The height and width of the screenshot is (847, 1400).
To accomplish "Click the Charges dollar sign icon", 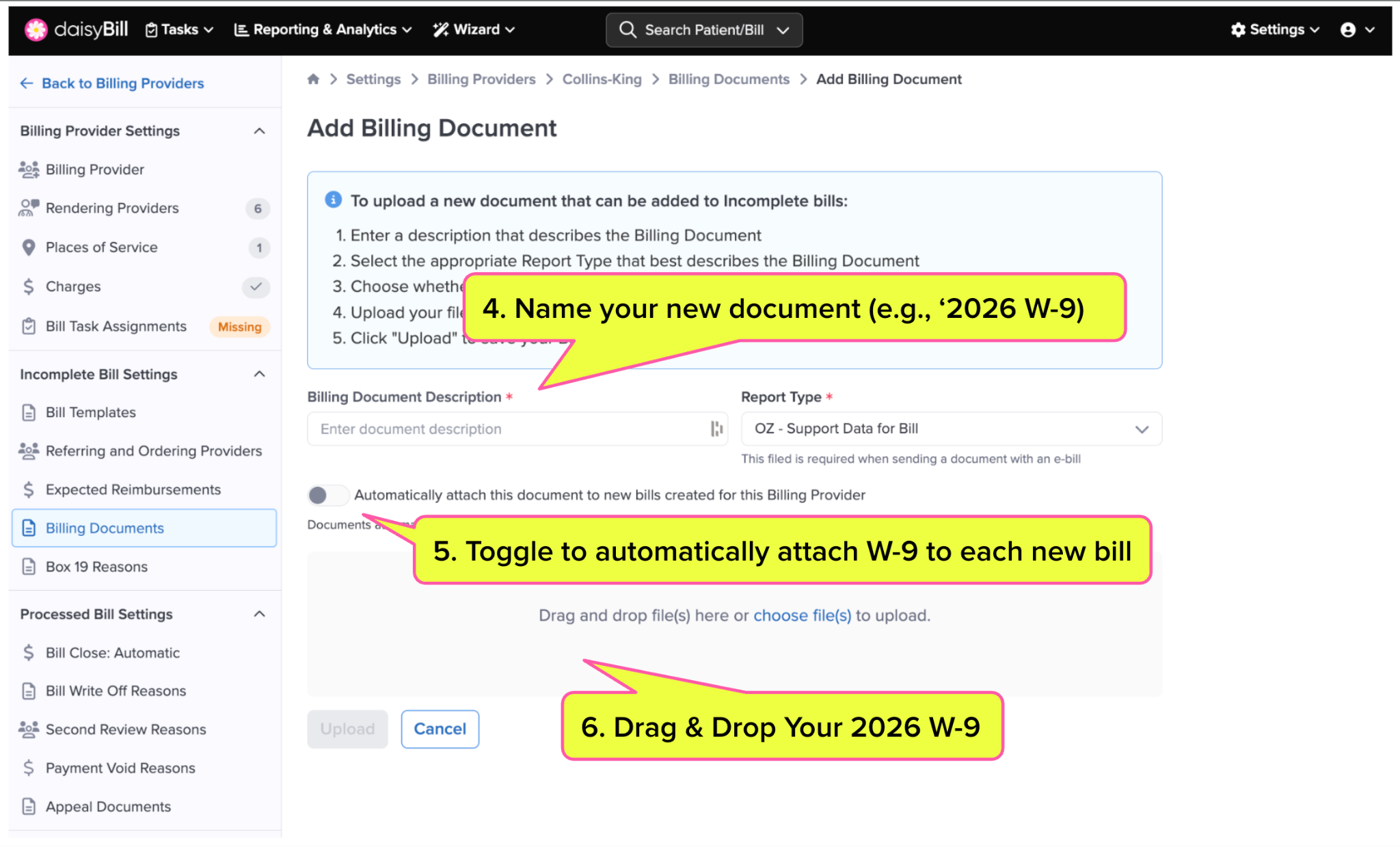I will click(x=29, y=286).
